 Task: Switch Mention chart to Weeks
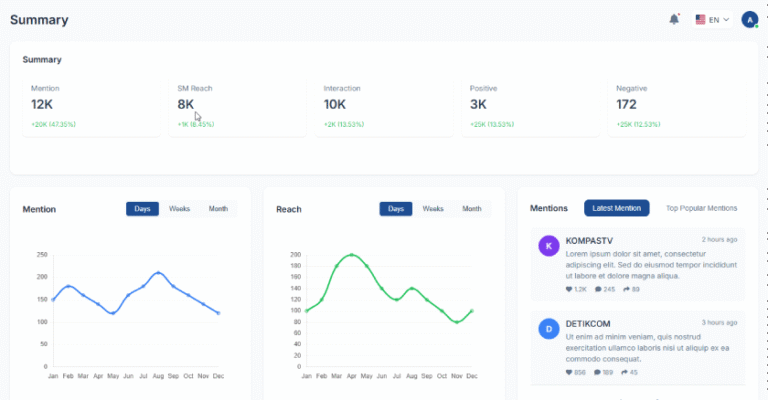click(x=180, y=209)
